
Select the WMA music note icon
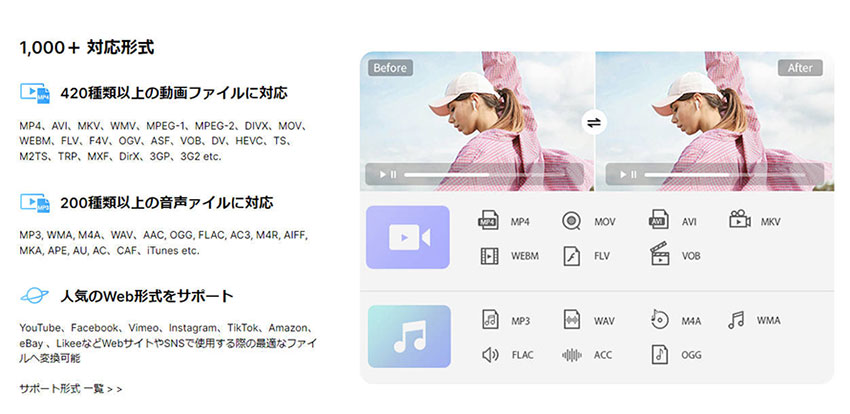[736, 320]
